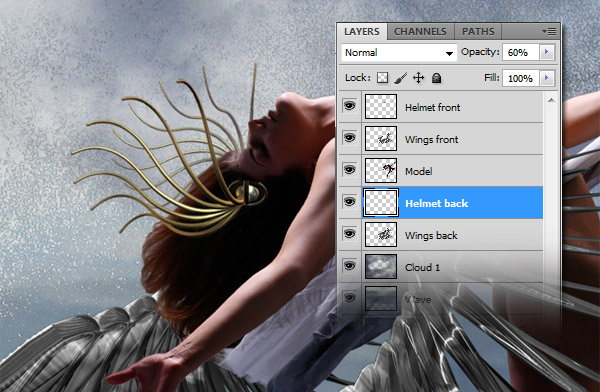Hide the Model layer eye icon

click(x=349, y=170)
